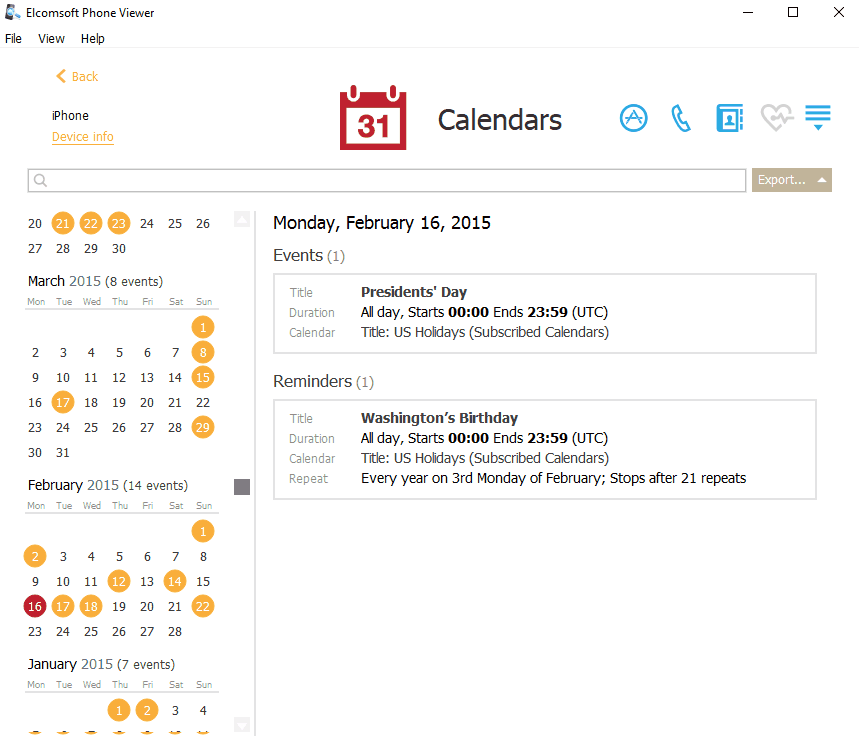Viewport: 859px width, 736px height.
Task: Open the App Store applications icon
Action: coord(633,118)
